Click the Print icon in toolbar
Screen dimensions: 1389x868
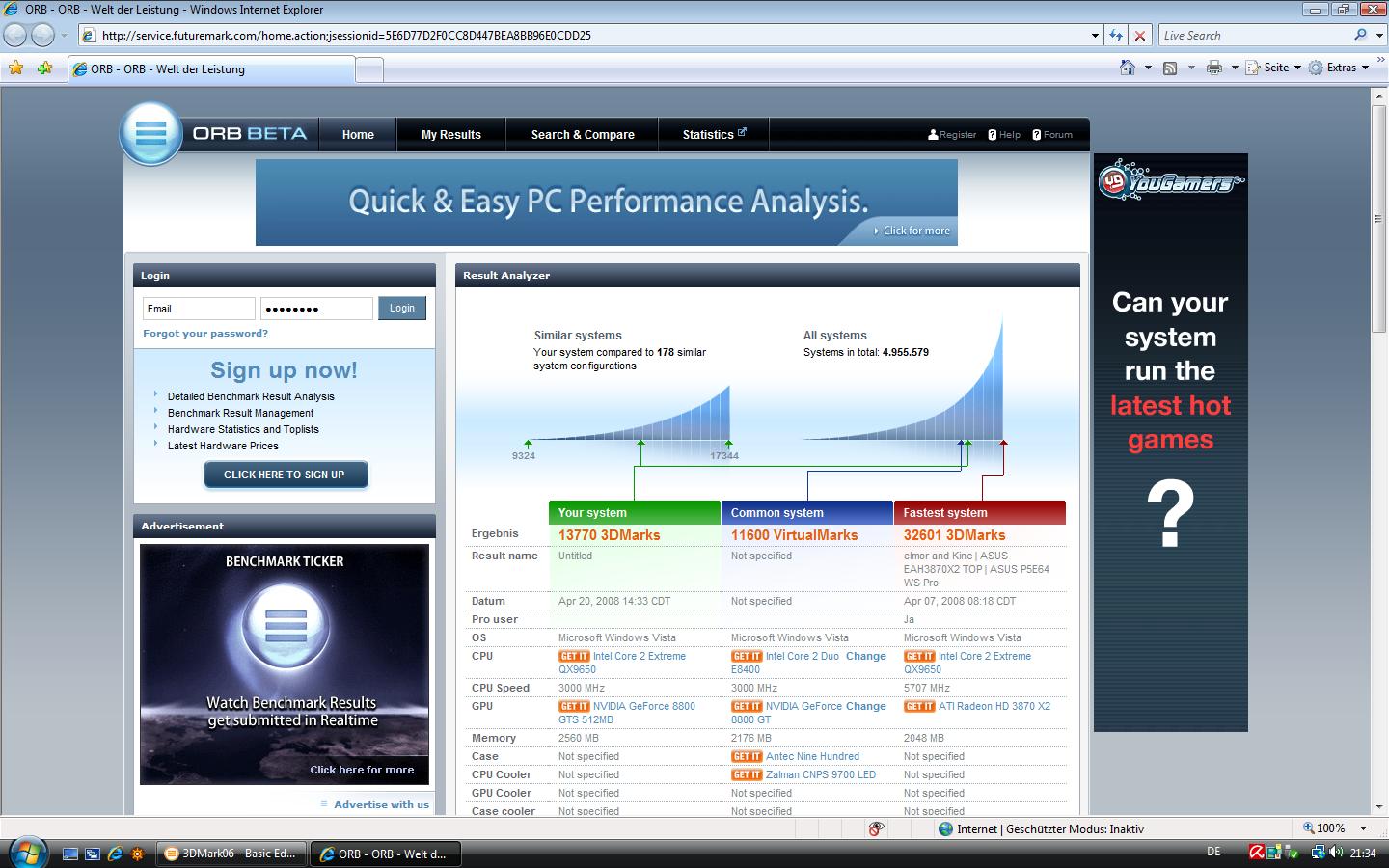pyautogui.click(x=1214, y=68)
